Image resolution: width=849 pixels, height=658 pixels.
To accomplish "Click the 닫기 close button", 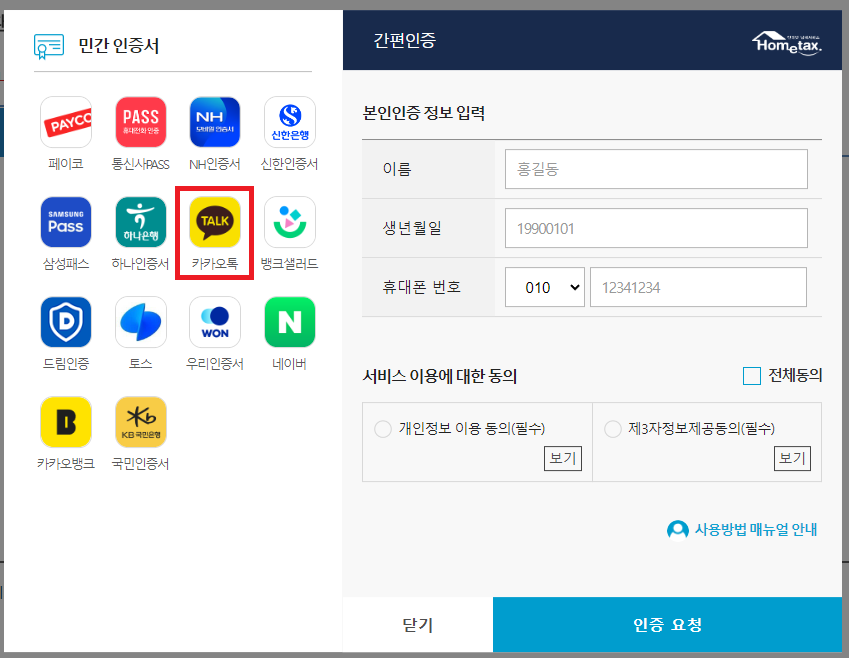I will [417, 624].
